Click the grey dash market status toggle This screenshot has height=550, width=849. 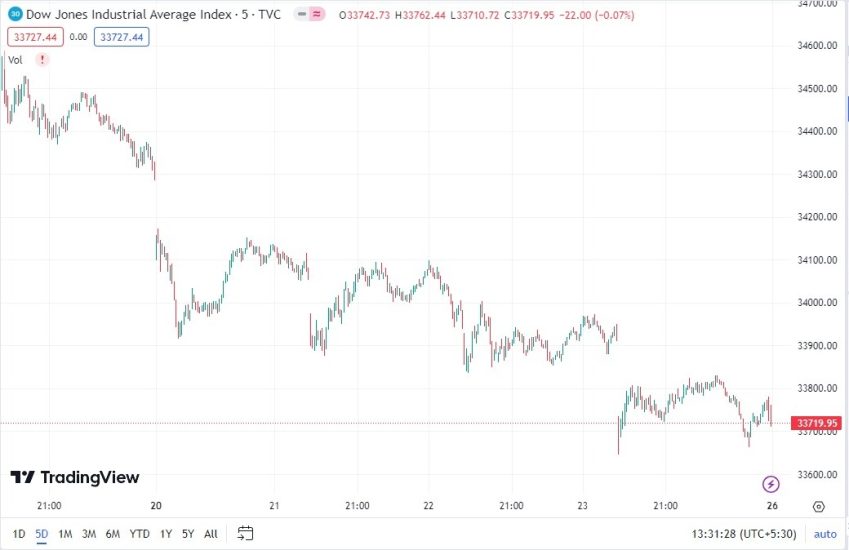[x=300, y=15]
